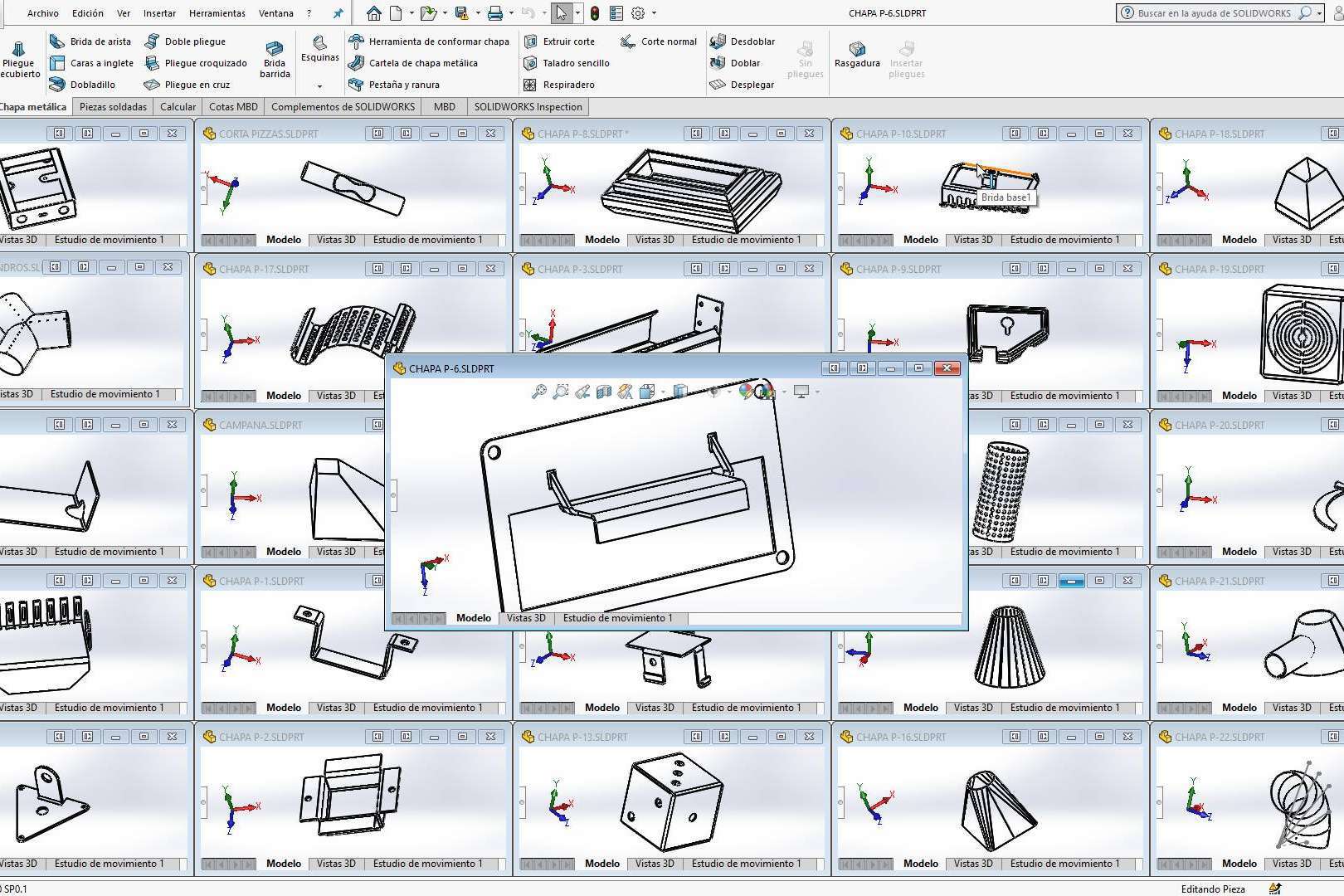Click the Edit Appearance color ball icon
Image resolution: width=1344 pixels, height=896 pixels.
(x=746, y=392)
